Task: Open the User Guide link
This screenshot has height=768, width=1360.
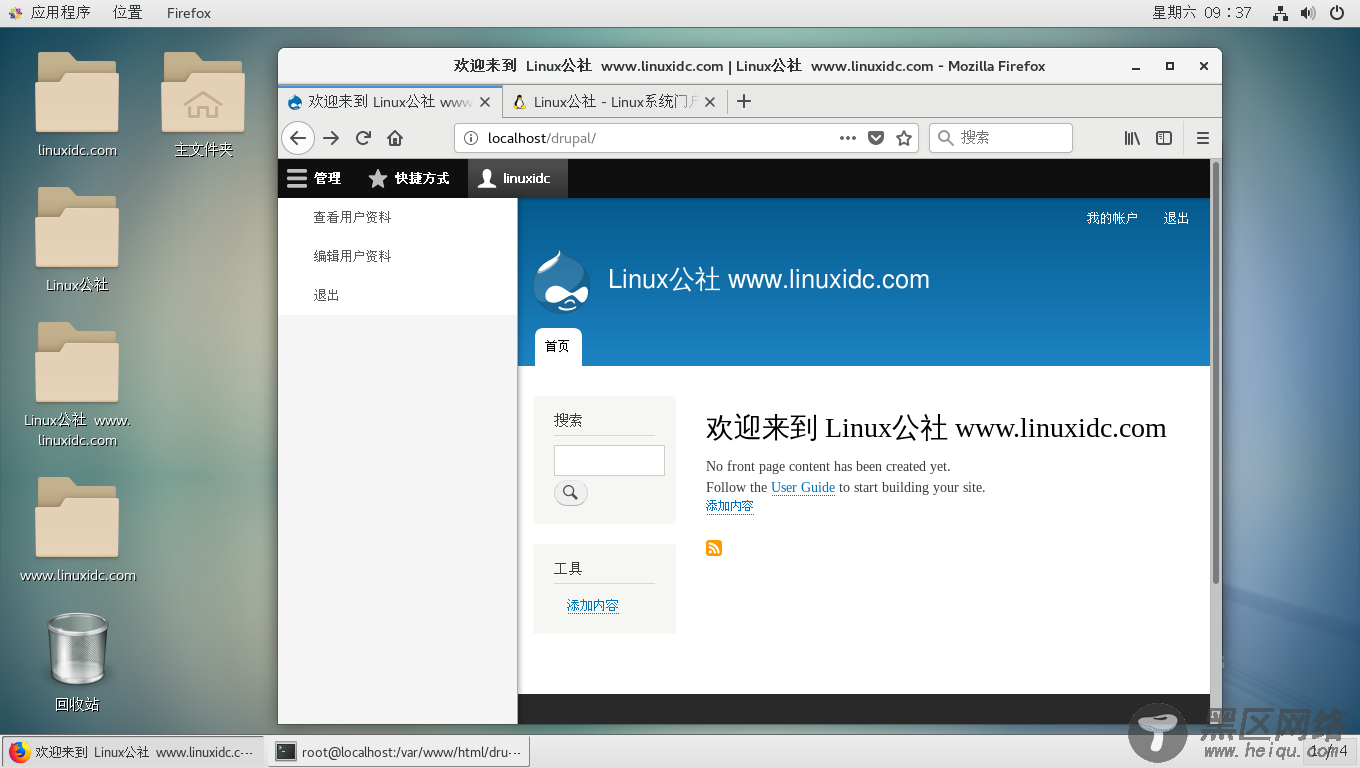Action: [x=803, y=487]
